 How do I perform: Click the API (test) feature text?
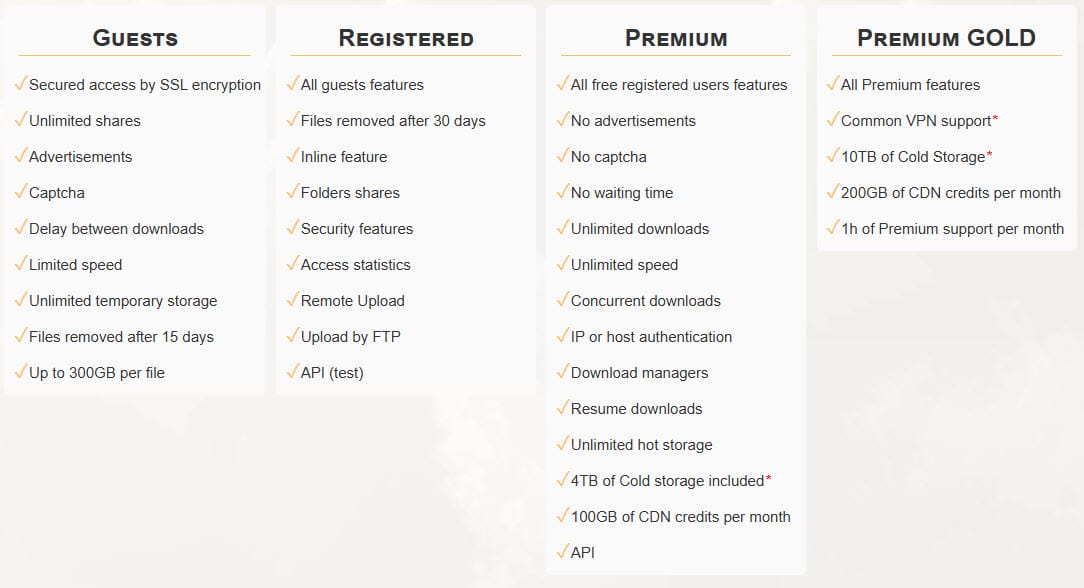[x=332, y=373]
